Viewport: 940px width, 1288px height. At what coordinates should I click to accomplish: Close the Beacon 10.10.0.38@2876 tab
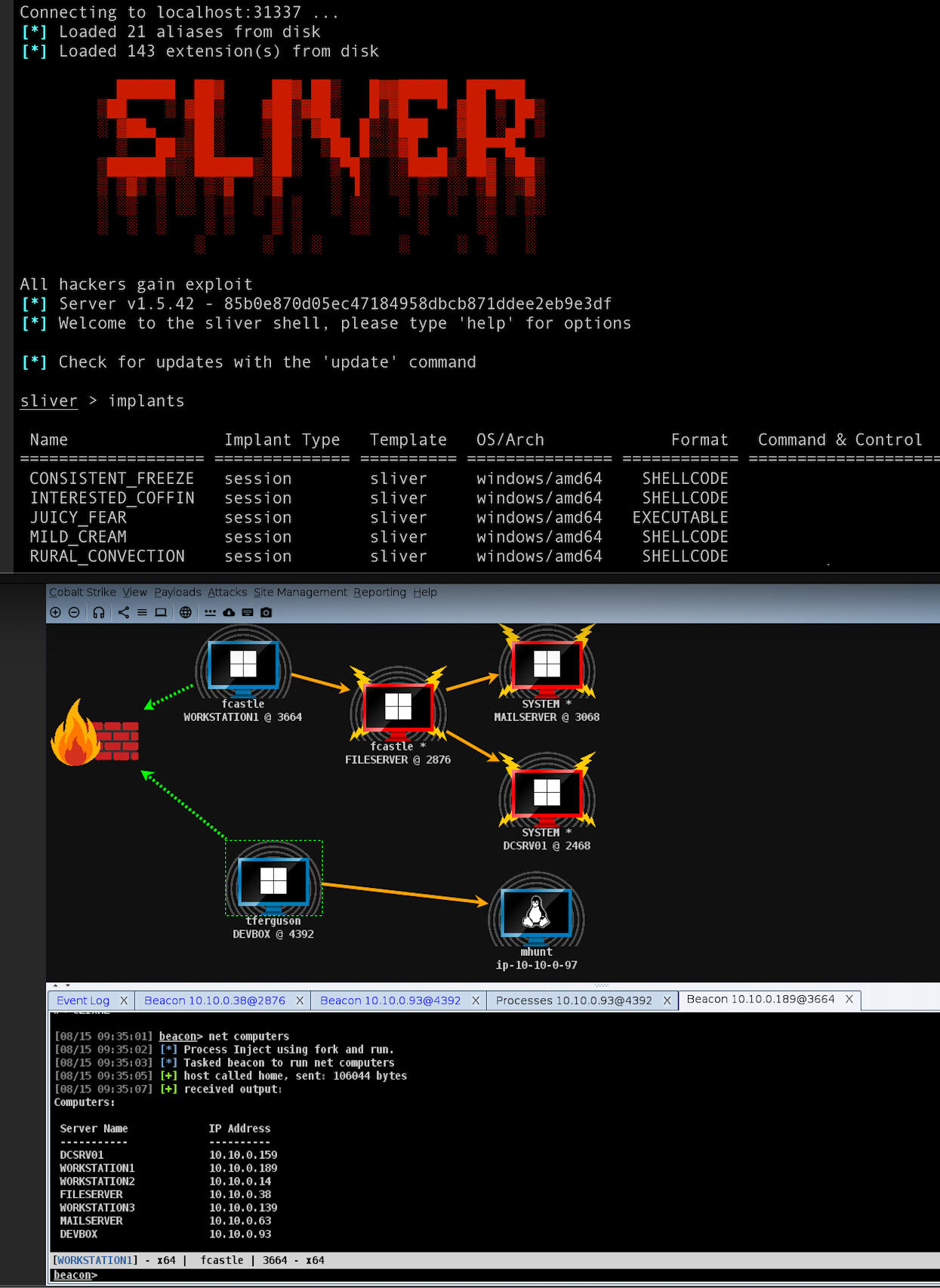(x=300, y=1000)
